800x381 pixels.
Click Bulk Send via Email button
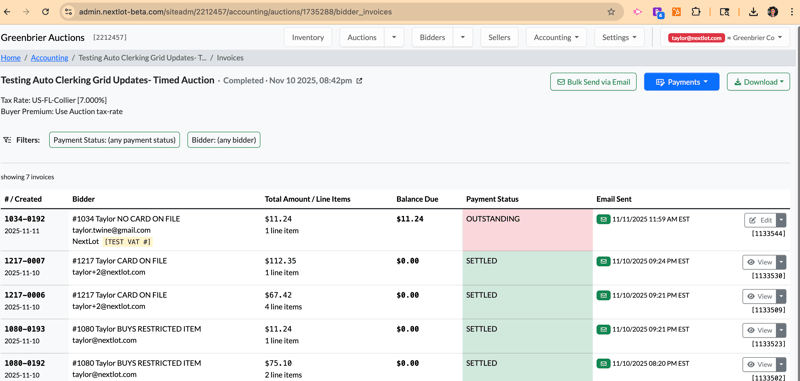593,82
